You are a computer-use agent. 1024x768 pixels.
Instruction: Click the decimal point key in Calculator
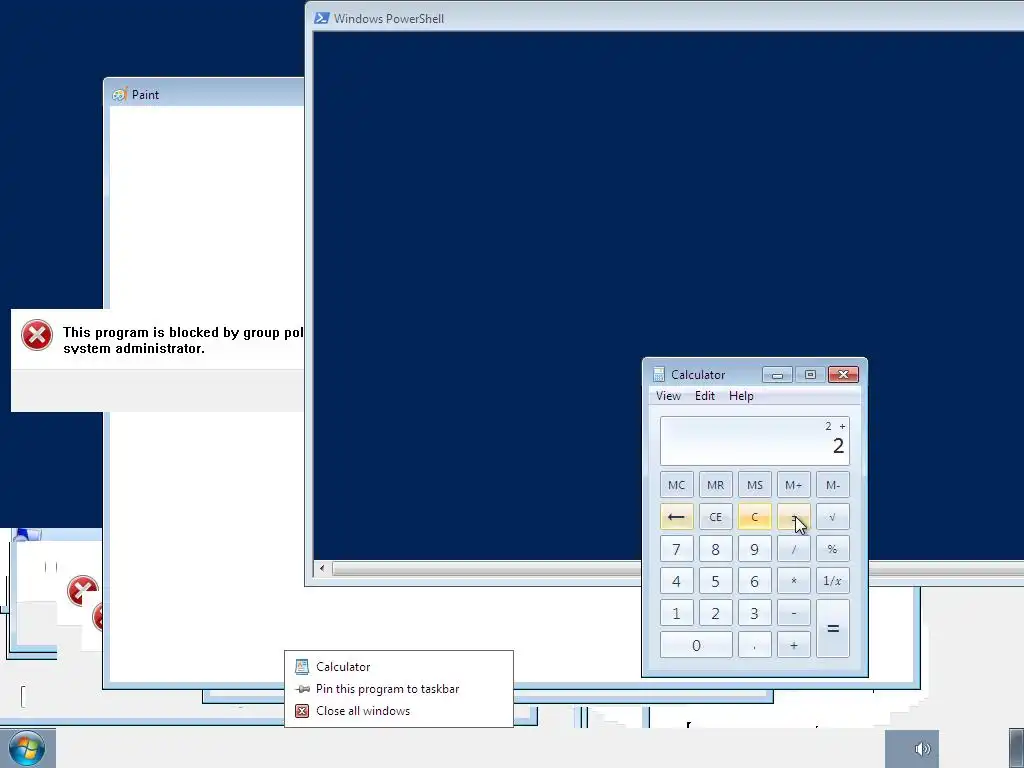(x=755, y=645)
